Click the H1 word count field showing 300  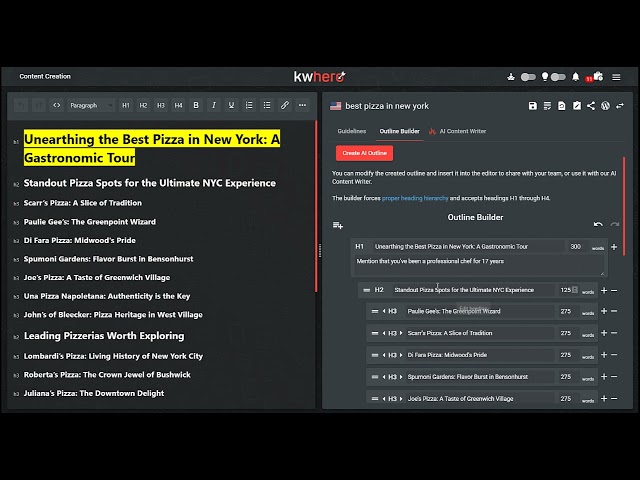coord(576,247)
